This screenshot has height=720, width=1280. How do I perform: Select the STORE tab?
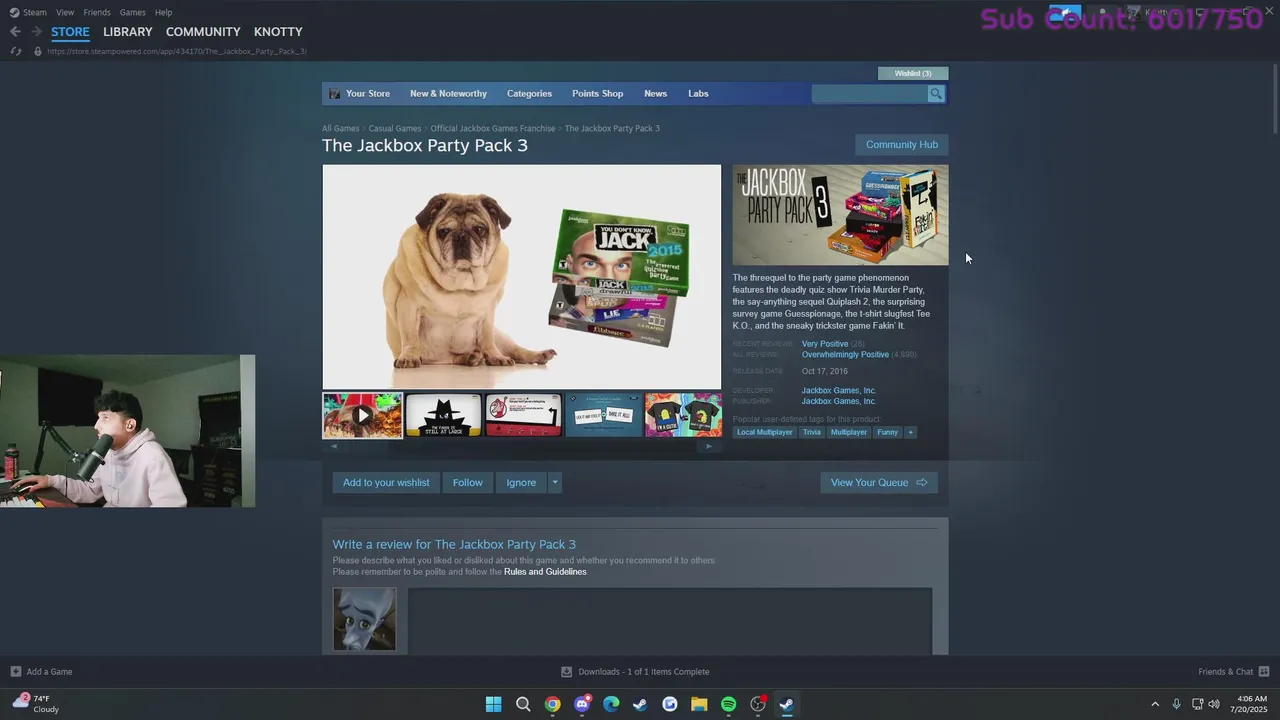70,32
